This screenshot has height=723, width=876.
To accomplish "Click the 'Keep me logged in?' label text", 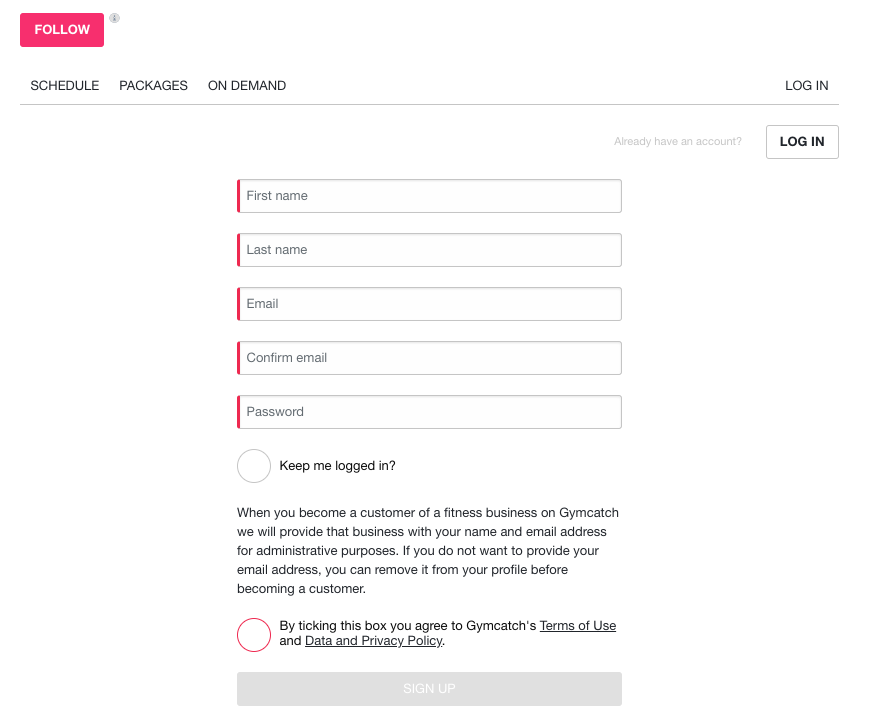I will tap(337, 466).
